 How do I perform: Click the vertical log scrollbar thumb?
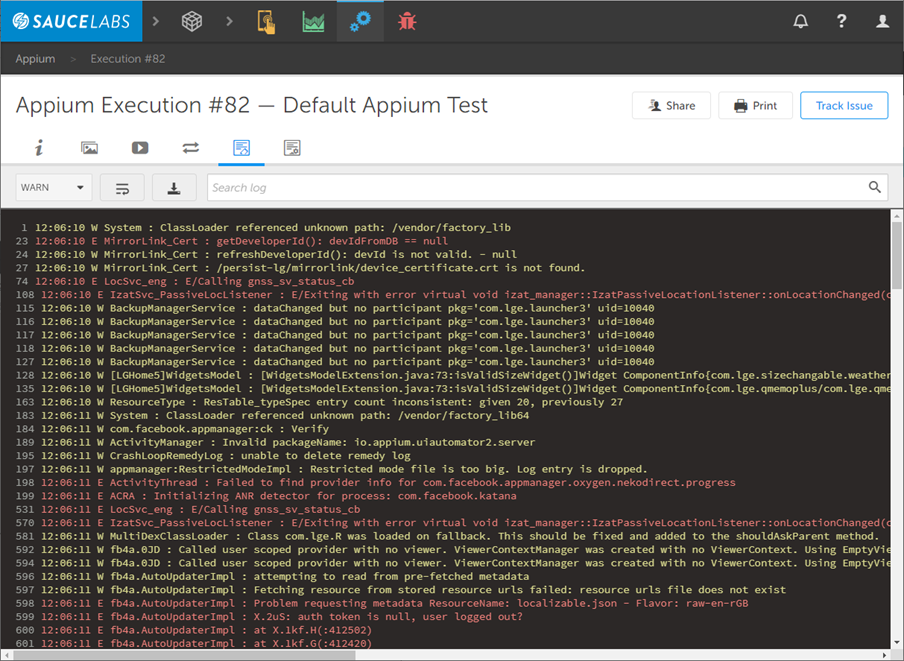[x=897, y=255]
